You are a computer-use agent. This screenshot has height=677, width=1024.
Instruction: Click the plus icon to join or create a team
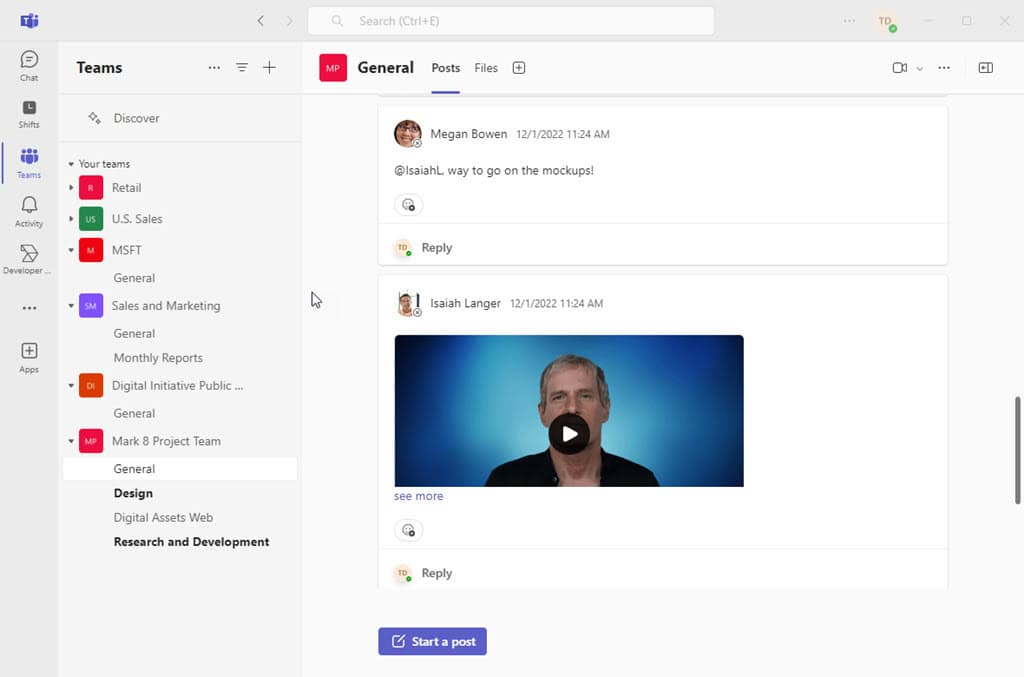pos(269,68)
